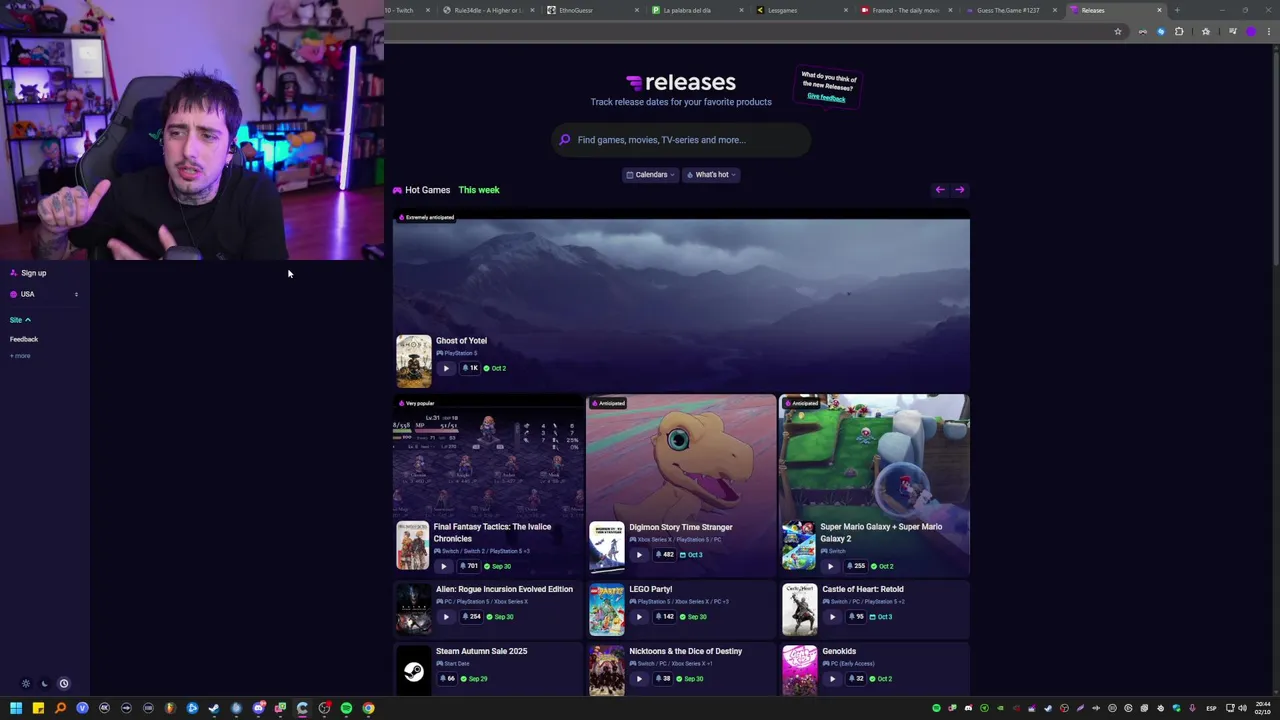Open Steam from the taskbar
This screenshot has height=720, width=1280.
point(214,708)
